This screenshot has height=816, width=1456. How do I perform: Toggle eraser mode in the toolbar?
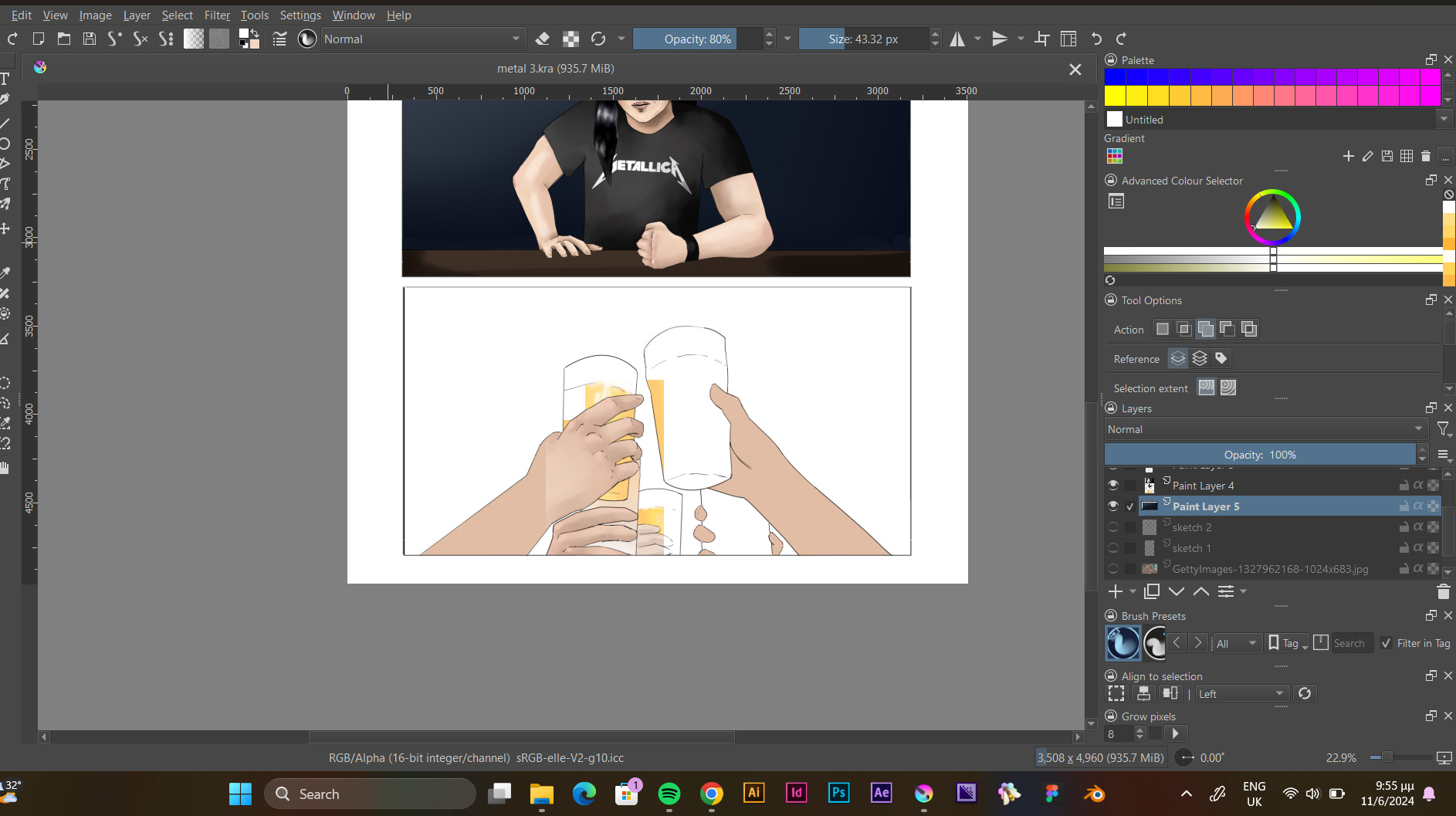(x=542, y=39)
